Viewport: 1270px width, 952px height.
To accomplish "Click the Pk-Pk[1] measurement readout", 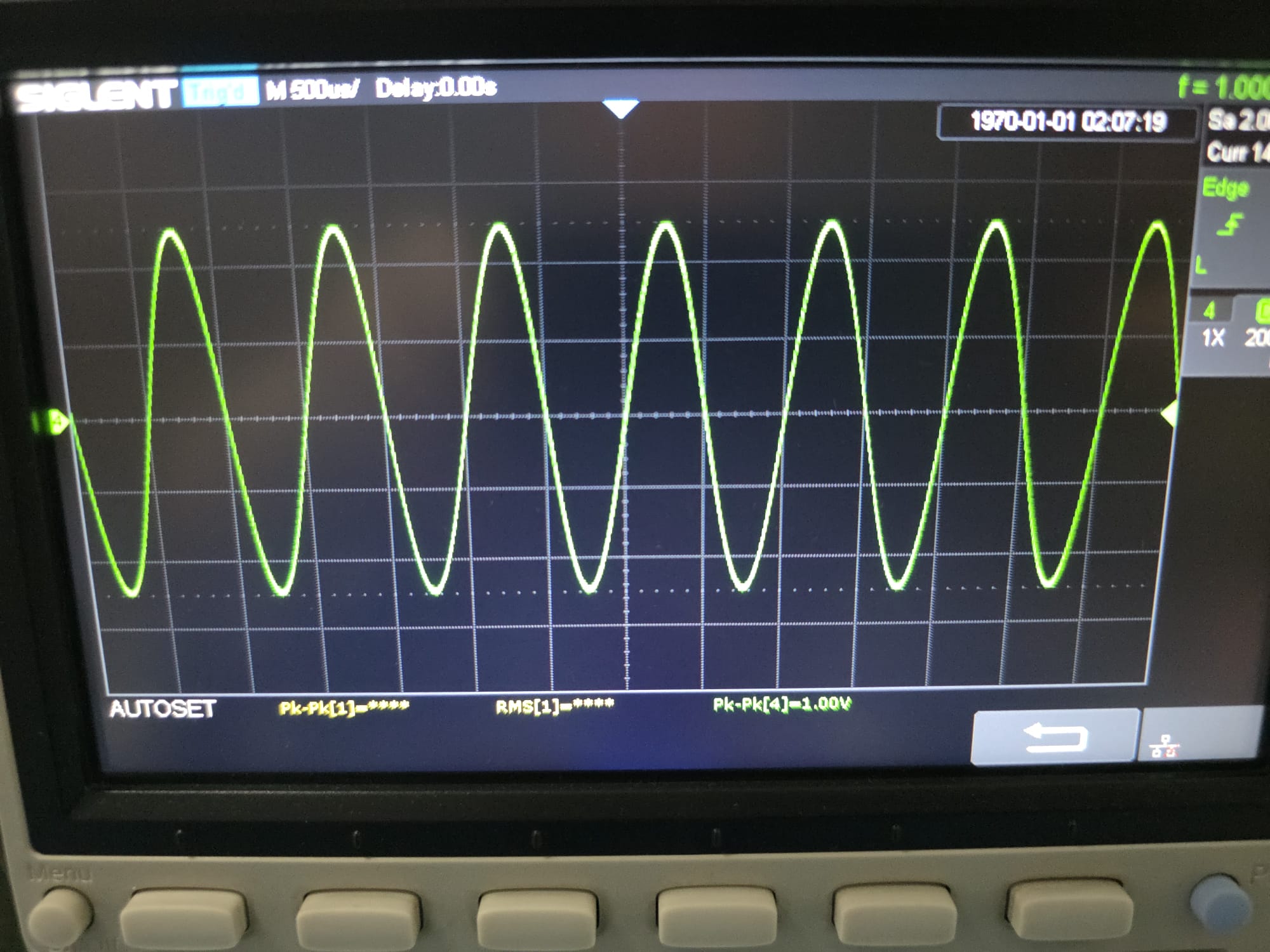I will coord(344,708).
